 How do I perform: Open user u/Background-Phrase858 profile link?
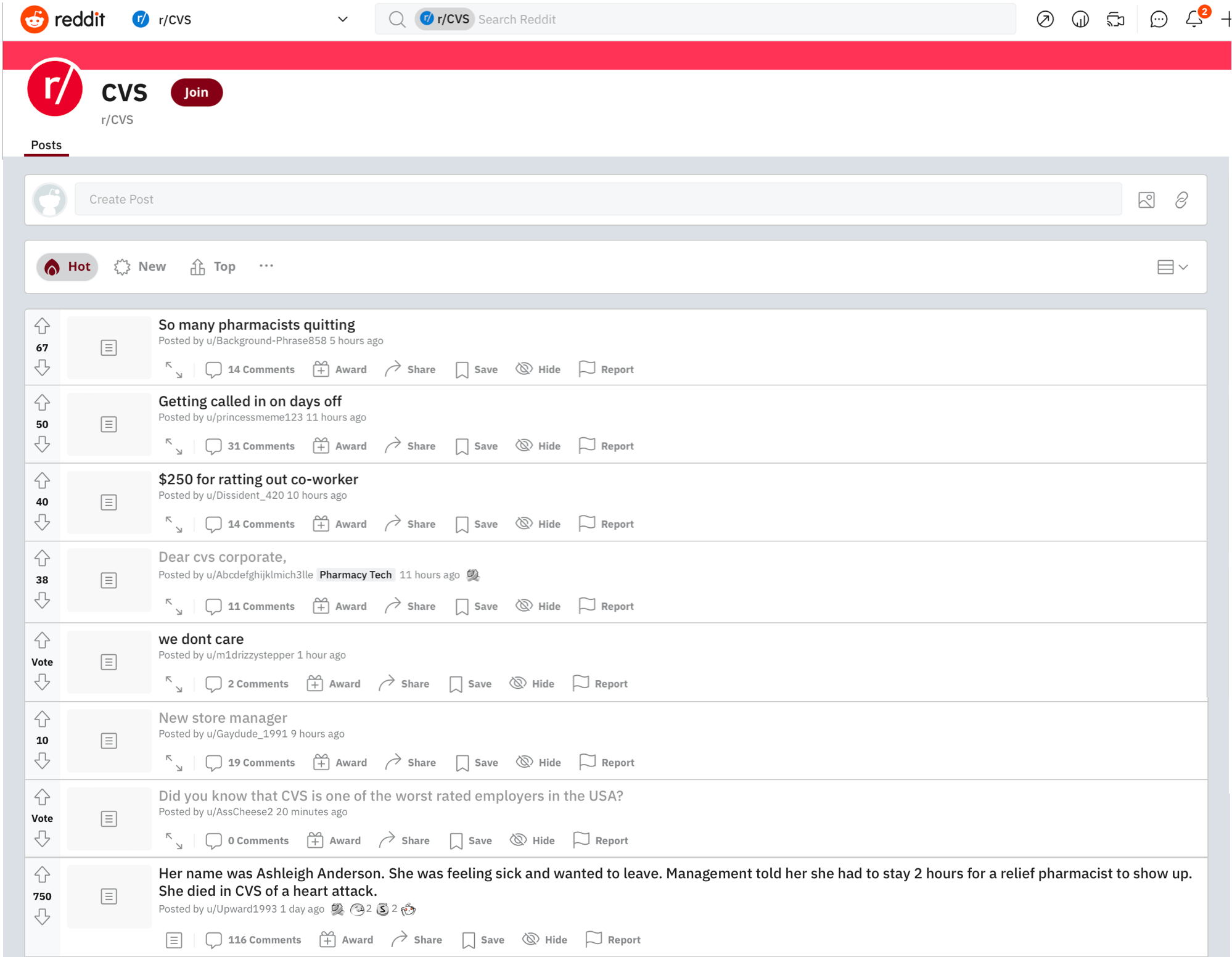pyautogui.click(x=266, y=341)
